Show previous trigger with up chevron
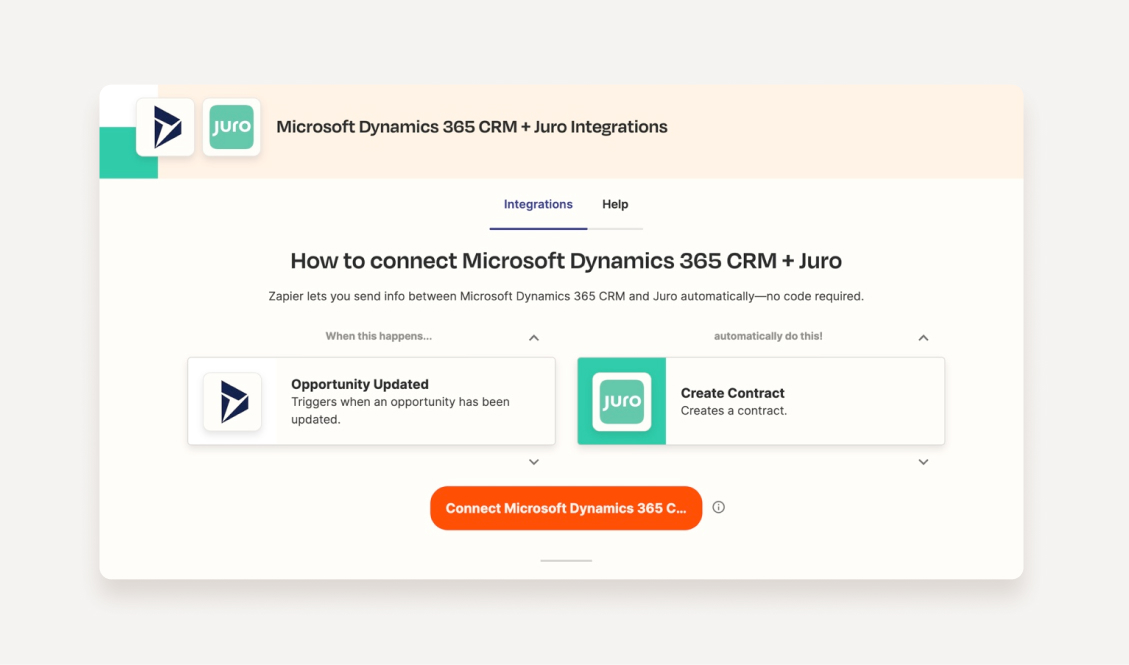1129x665 pixels. [x=534, y=338]
